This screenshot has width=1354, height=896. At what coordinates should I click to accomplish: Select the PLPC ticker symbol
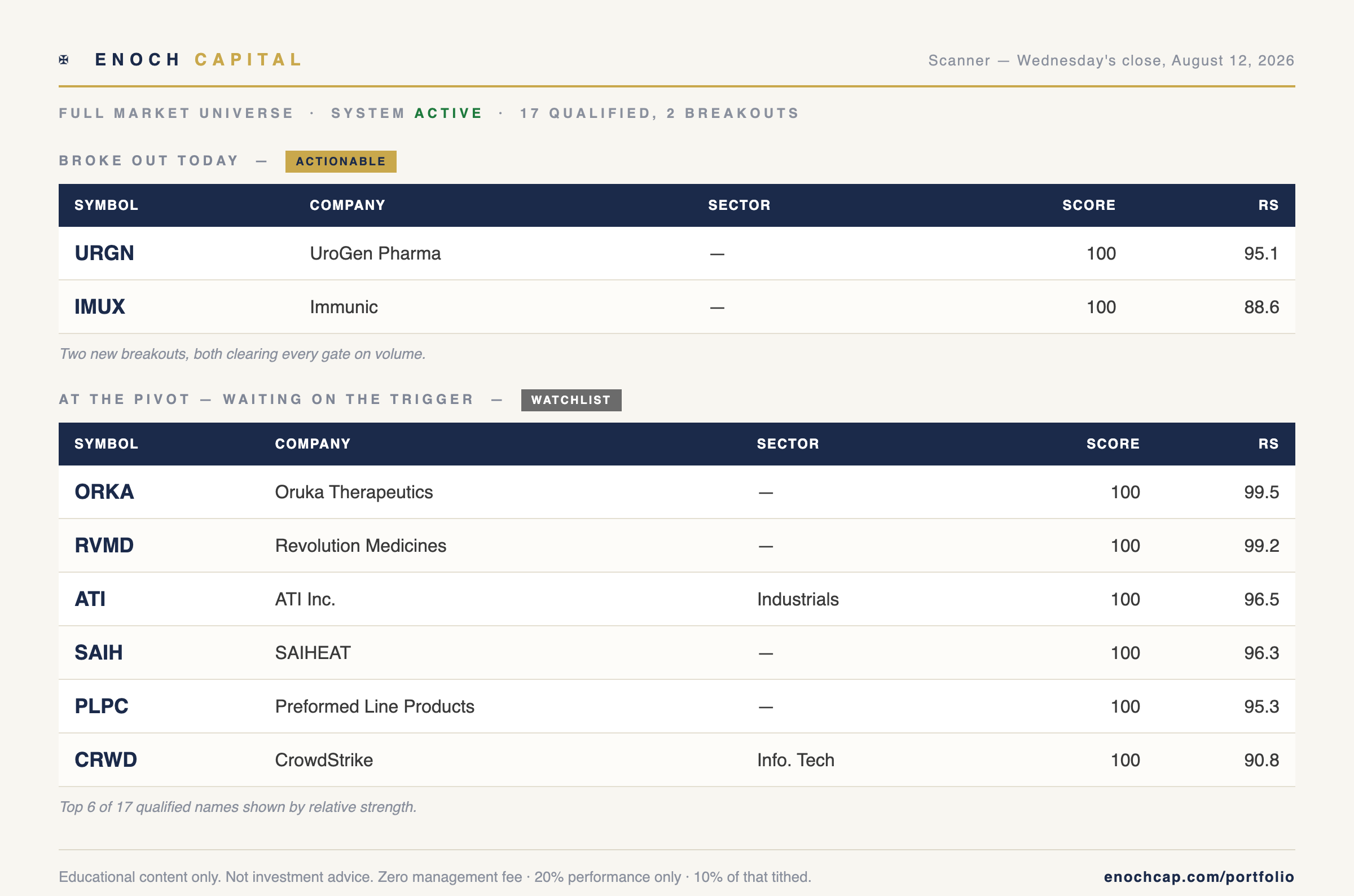[102, 707]
